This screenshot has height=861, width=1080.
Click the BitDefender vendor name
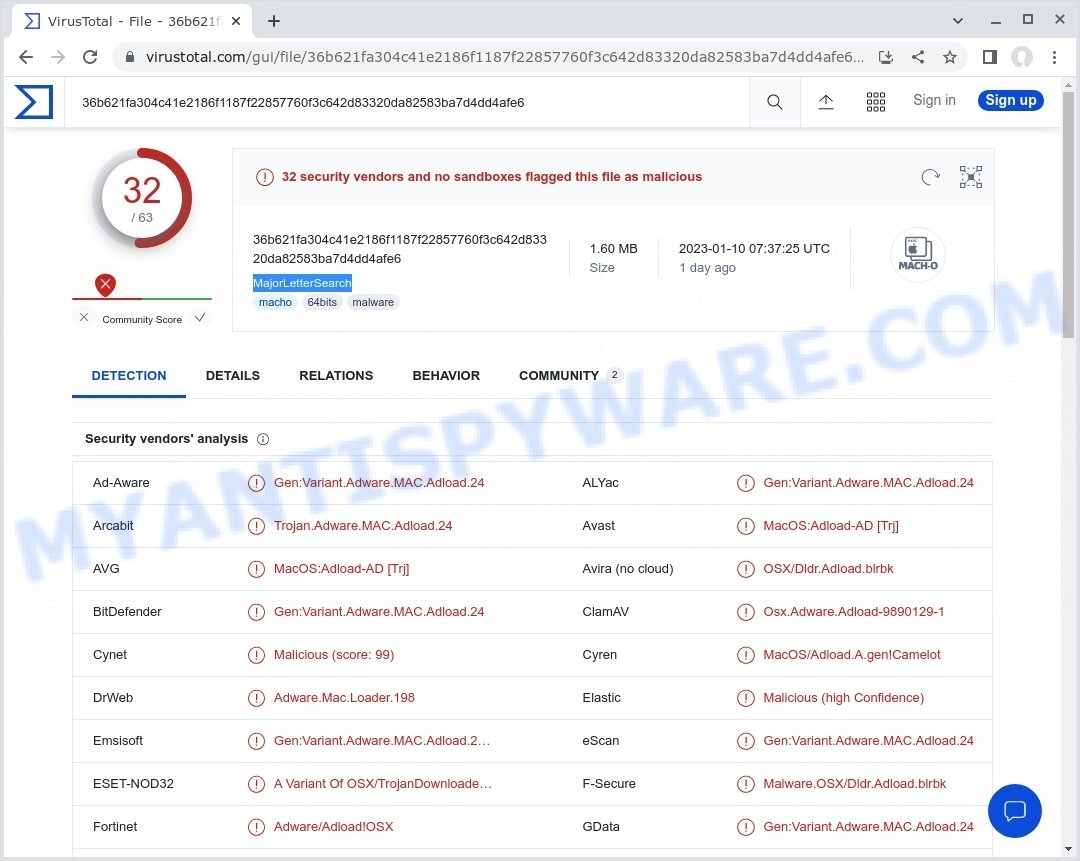pos(127,612)
